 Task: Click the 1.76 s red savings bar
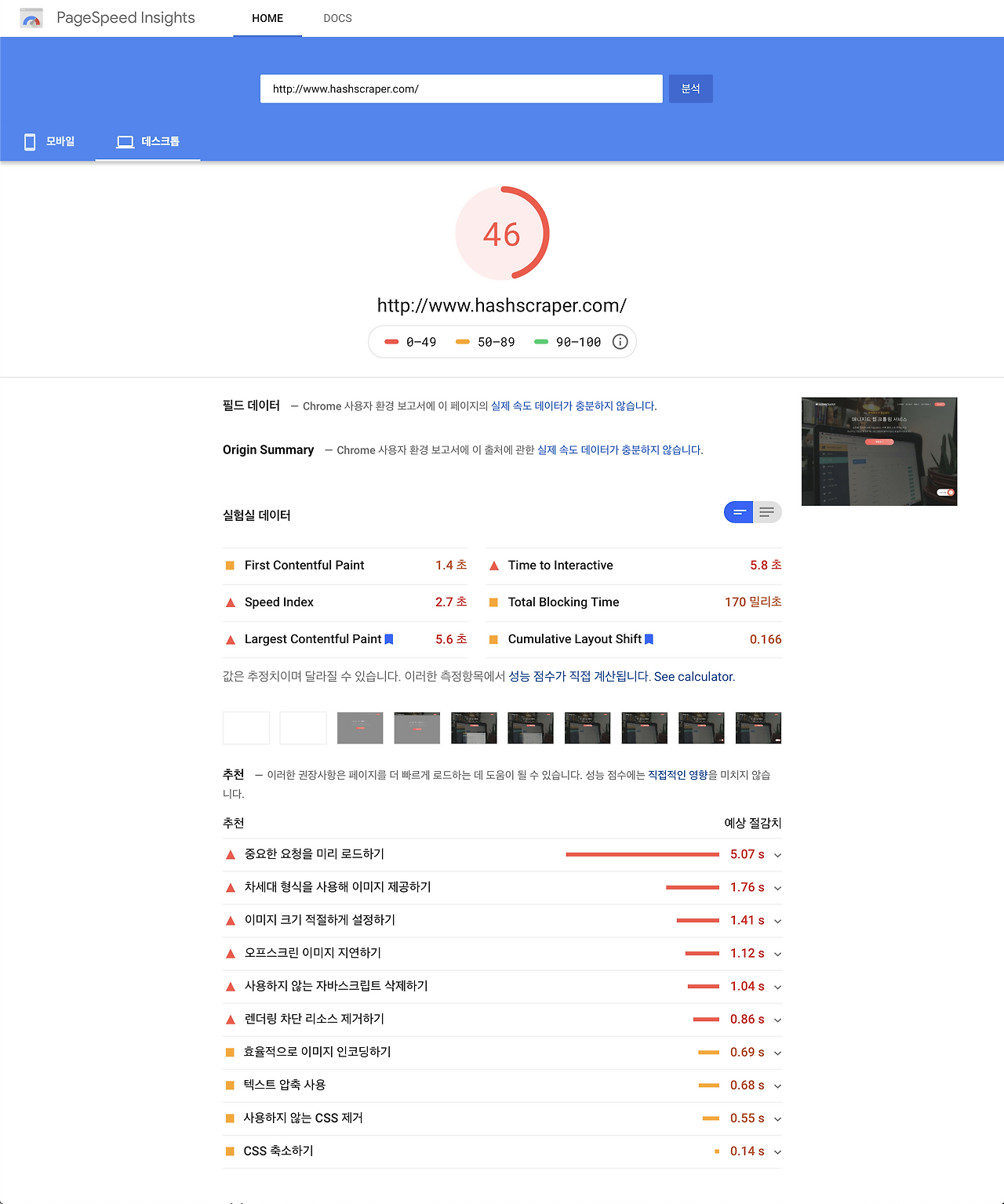coord(693,887)
